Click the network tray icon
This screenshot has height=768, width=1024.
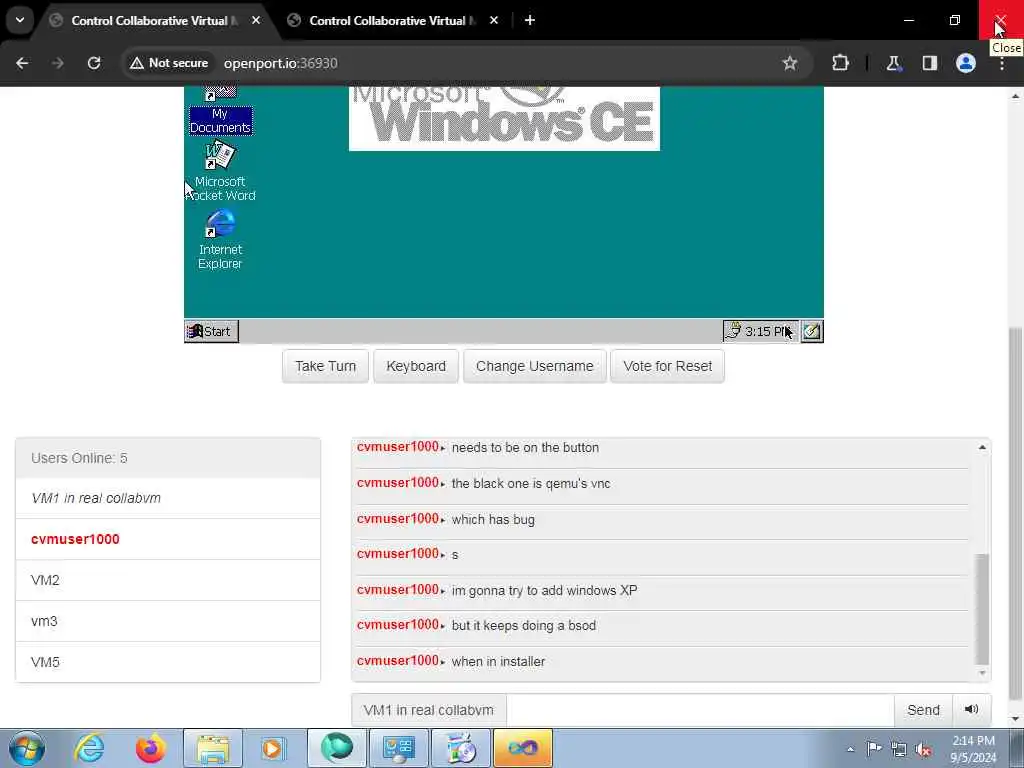pos(899,750)
